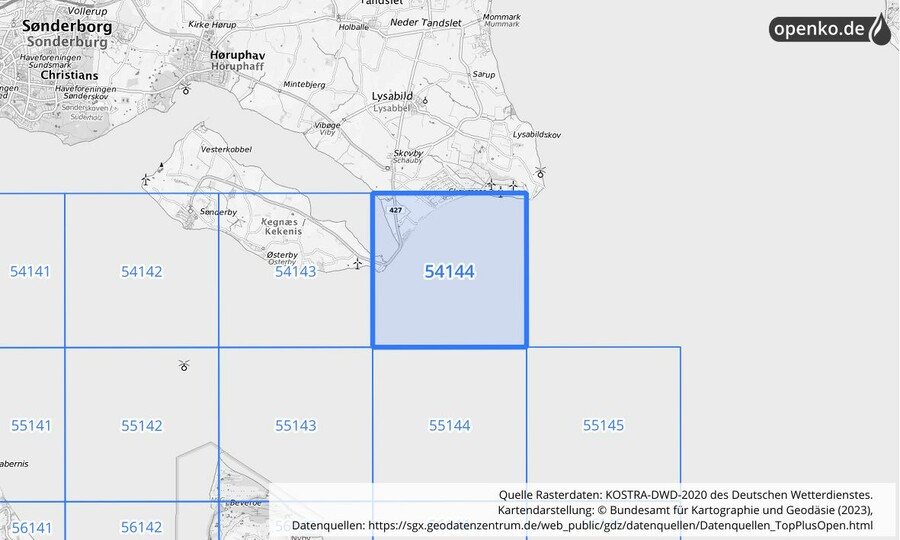
Task: Click the Sønderby place label
Action: tap(218, 212)
